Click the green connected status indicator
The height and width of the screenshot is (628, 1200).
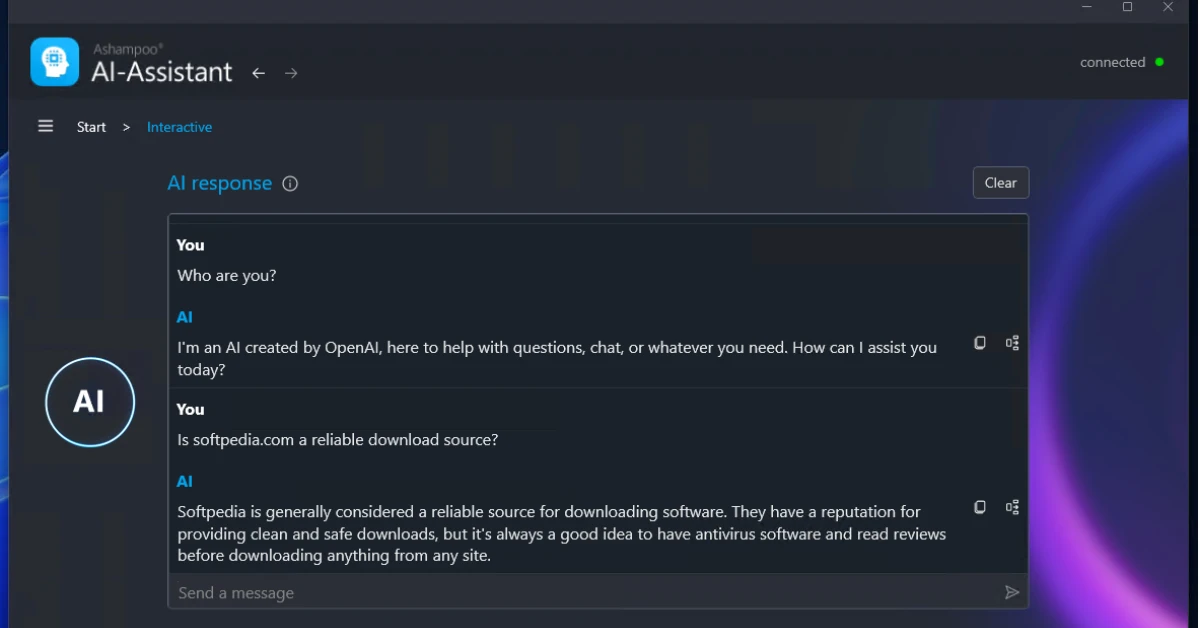coord(1159,62)
